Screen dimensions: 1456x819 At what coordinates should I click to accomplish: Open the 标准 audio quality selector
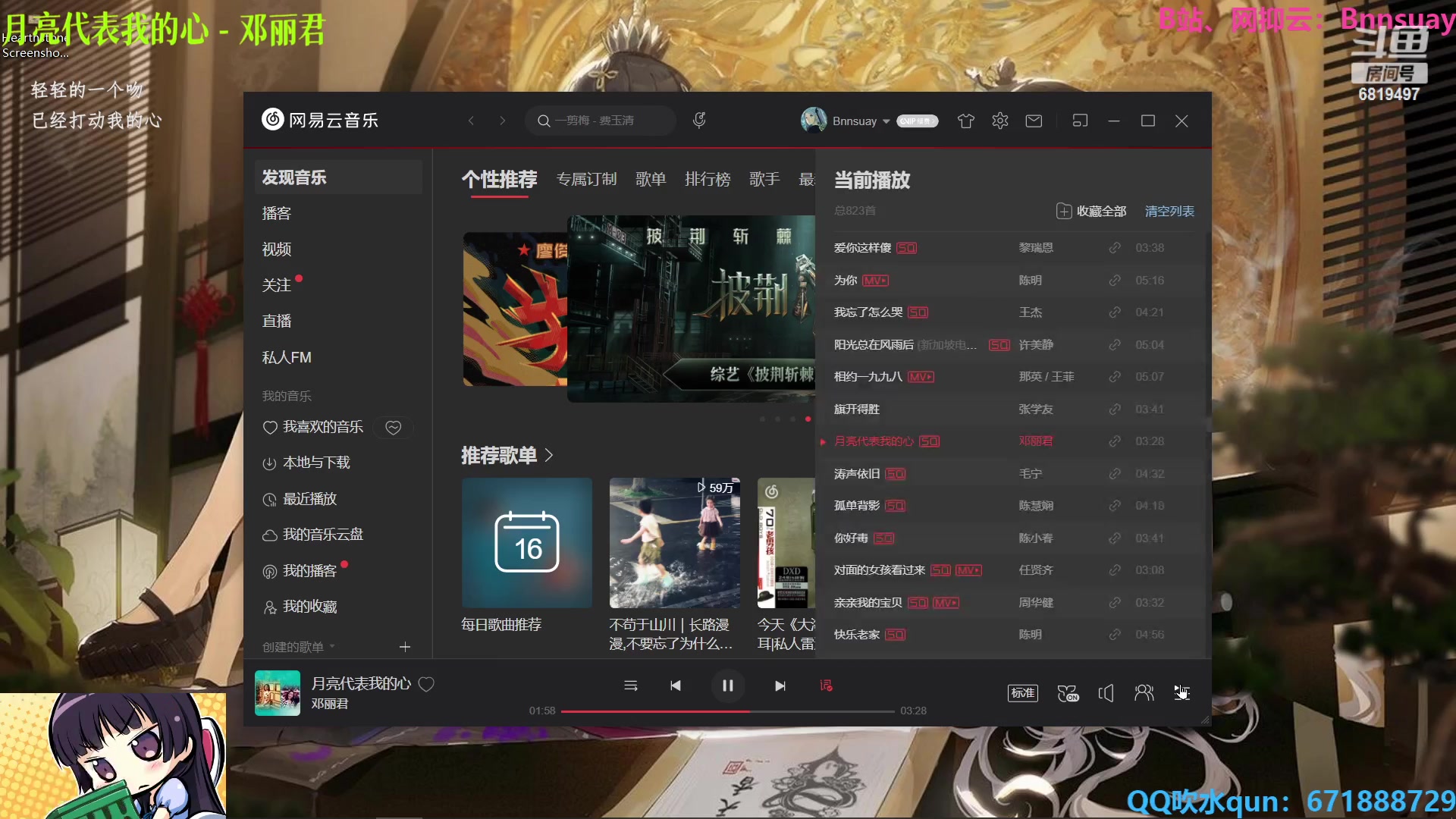(1023, 693)
